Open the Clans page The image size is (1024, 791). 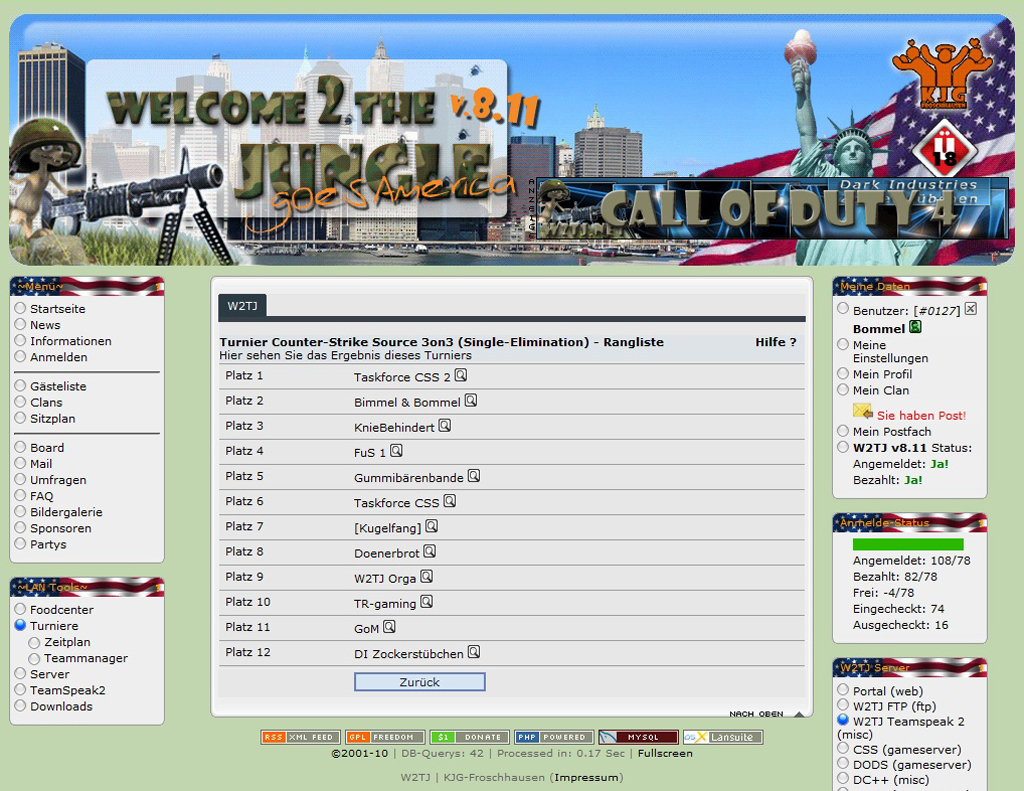(x=46, y=402)
